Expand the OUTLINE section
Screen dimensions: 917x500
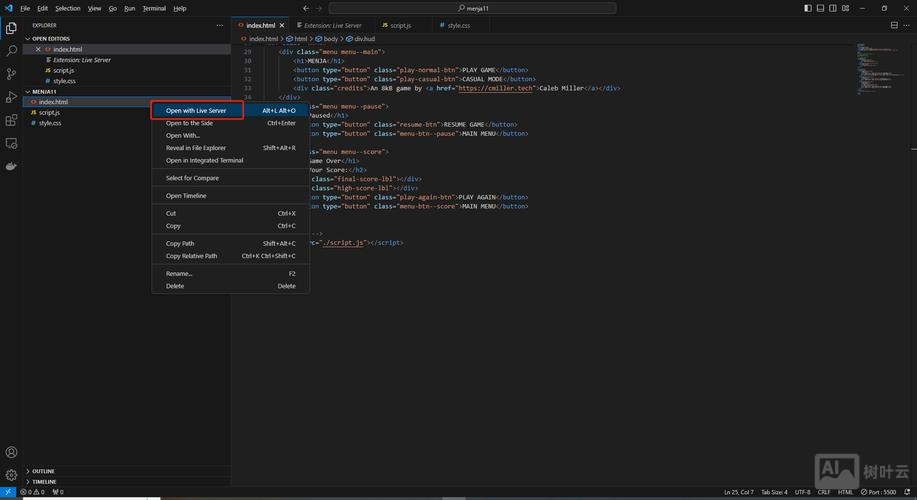point(43,471)
